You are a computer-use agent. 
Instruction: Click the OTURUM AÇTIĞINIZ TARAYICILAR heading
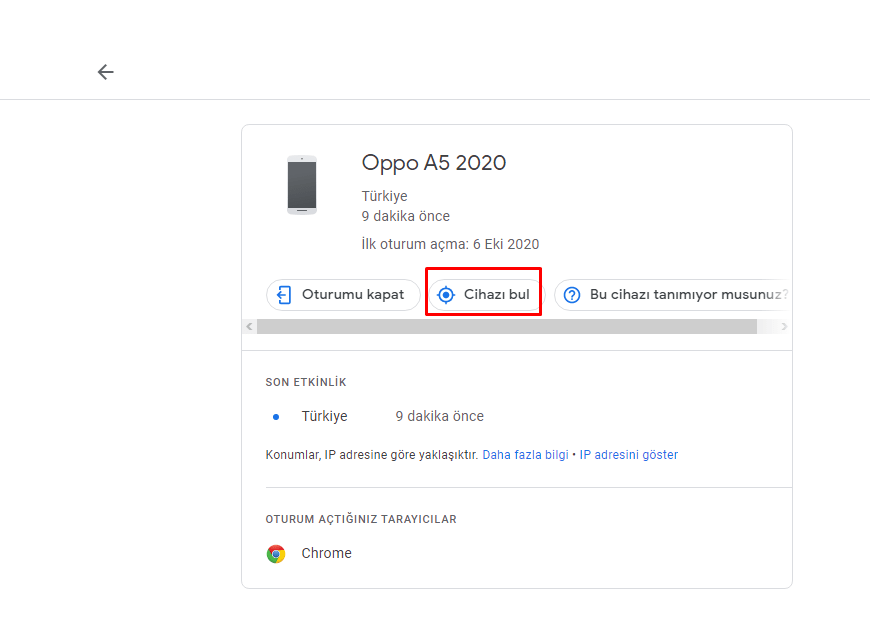361,519
